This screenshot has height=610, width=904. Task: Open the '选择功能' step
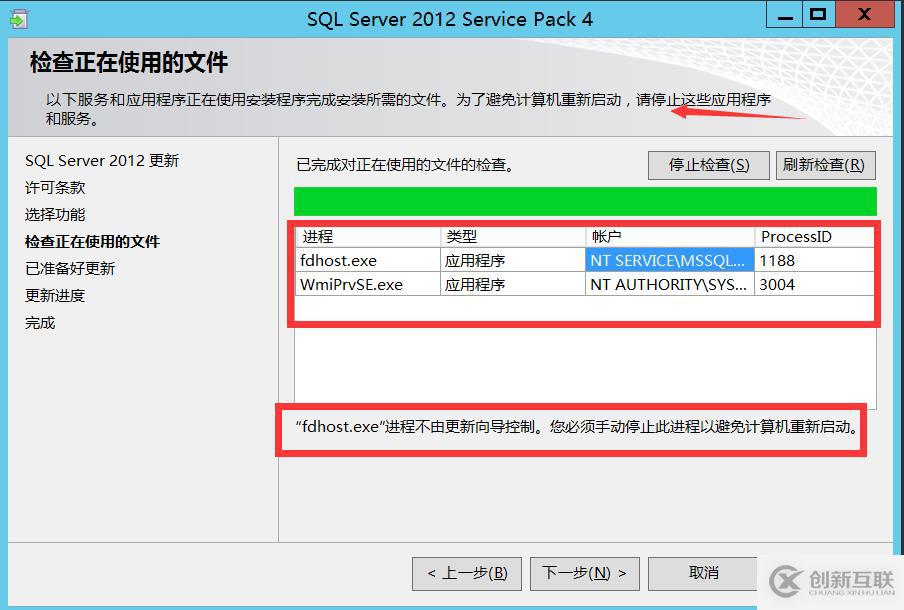[x=57, y=214]
